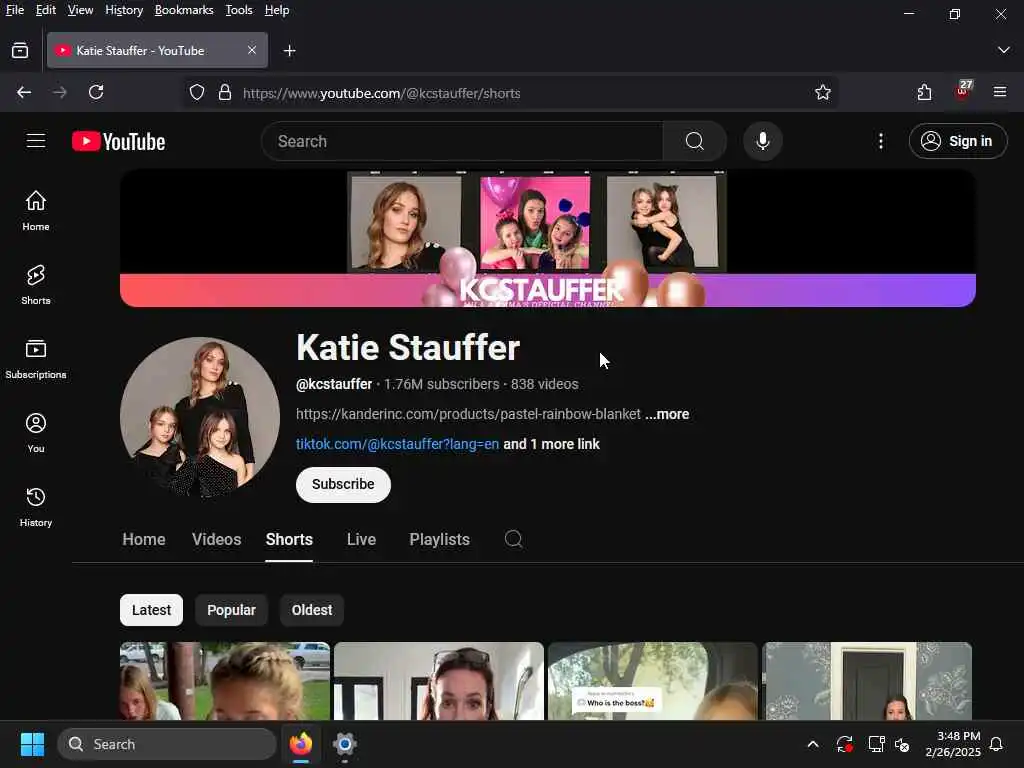Click the KCSTAUFFER channel banner
The image size is (1024, 768).
coord(548,238)
